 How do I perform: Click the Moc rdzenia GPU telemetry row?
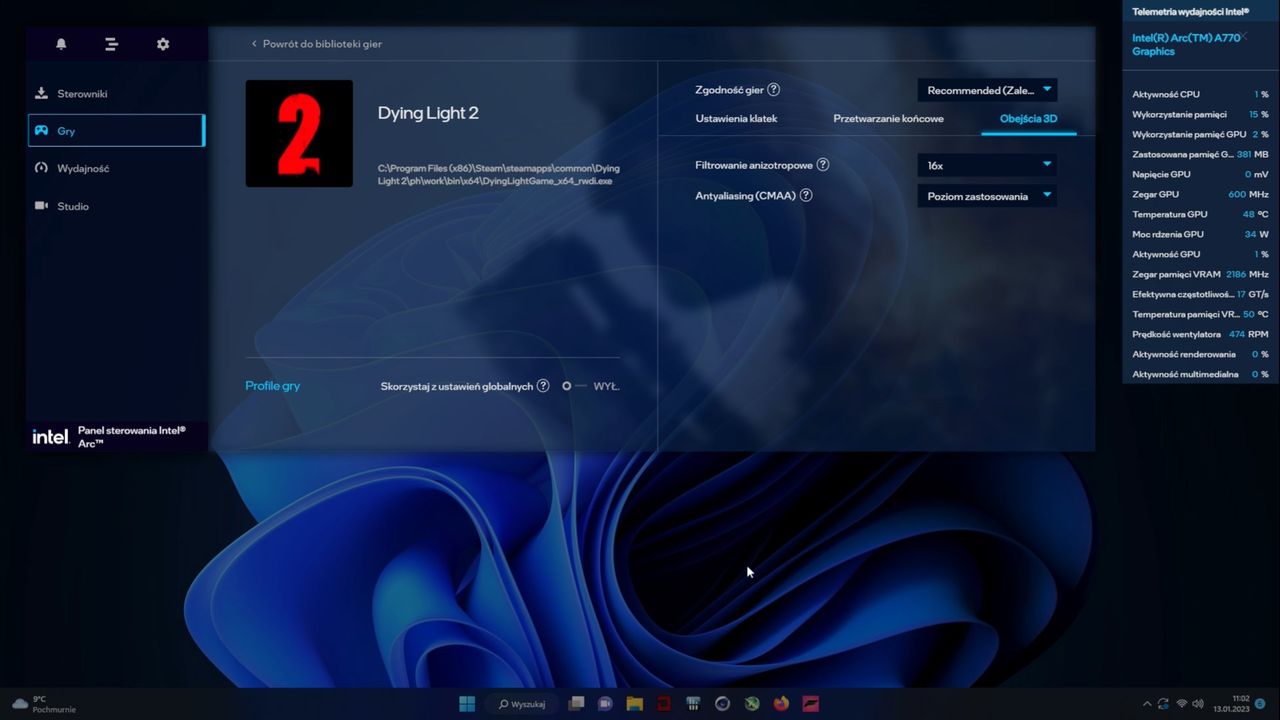pyautogui.click(x=1200, y=234)
